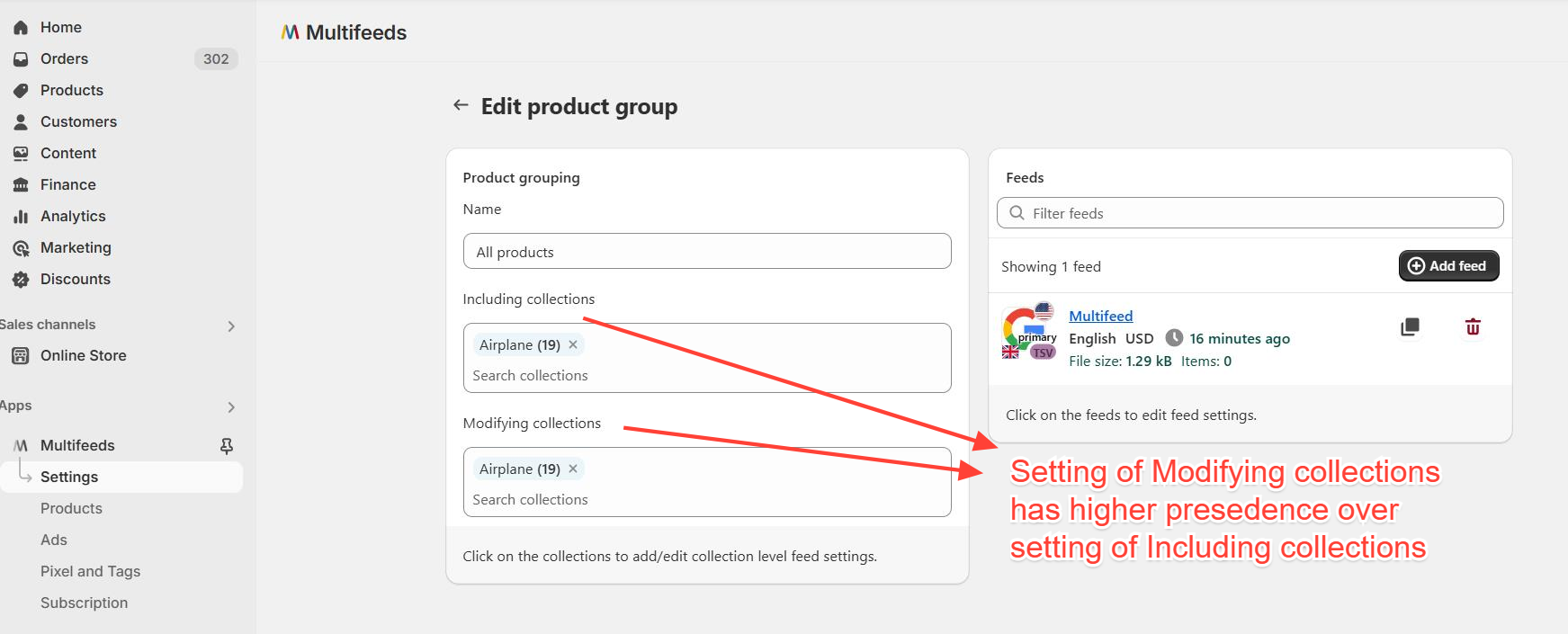Go back with the left arrow icon

461,105
